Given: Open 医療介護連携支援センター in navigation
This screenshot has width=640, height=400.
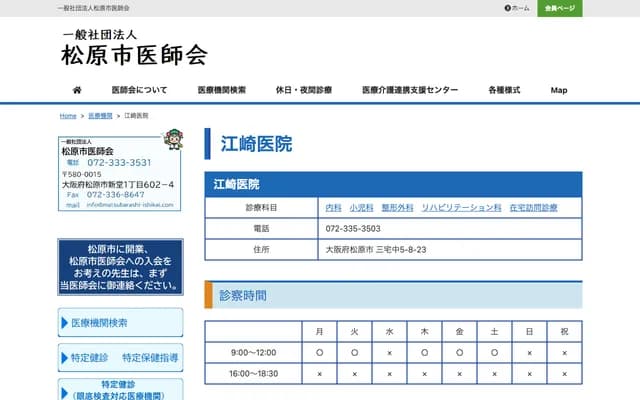Looking at the screenshot, I should [x=410, y=90].
